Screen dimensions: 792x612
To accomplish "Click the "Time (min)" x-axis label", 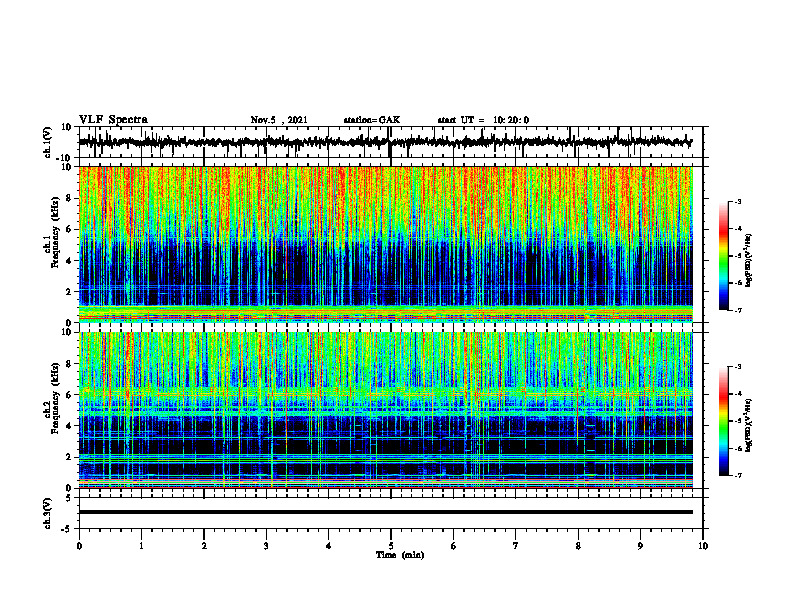I will [x=400, y=555].
